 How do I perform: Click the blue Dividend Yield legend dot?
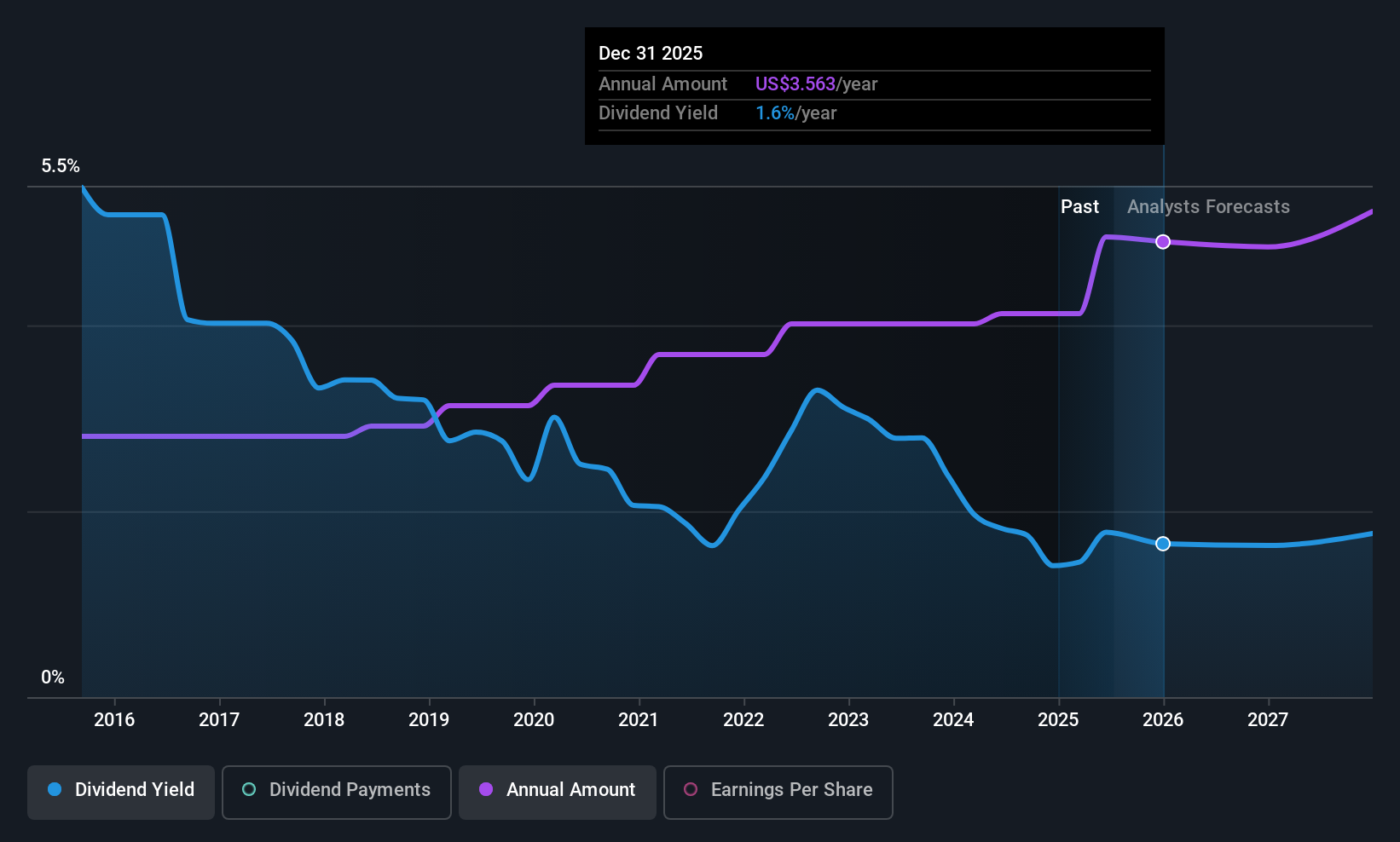pyautogui.click(x=55, y=789)
